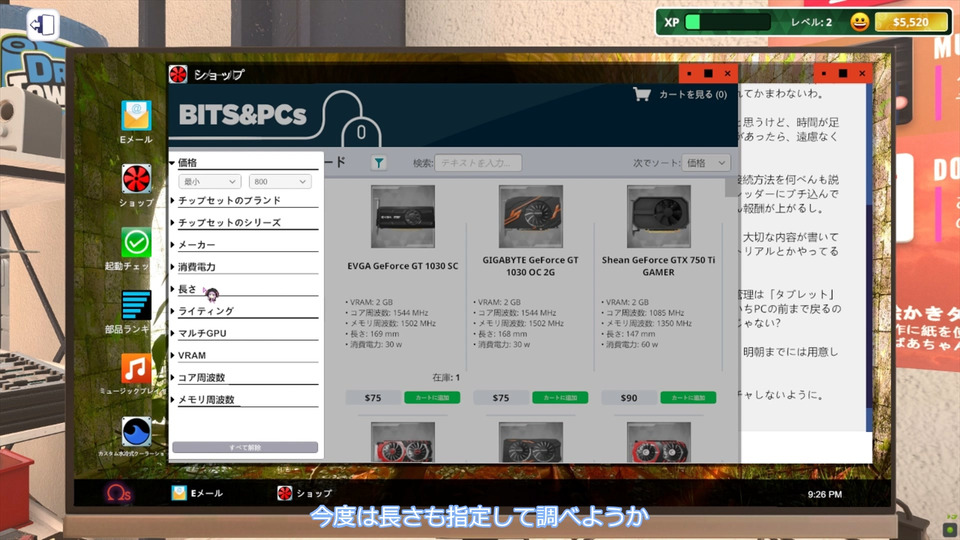
Task: Switch to Eメール in the taskbar
Action: (x=197, y=493)
